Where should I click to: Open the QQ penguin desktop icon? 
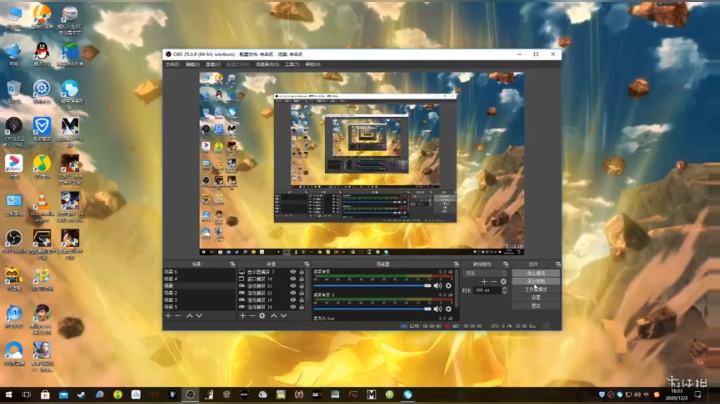(42, 54)
